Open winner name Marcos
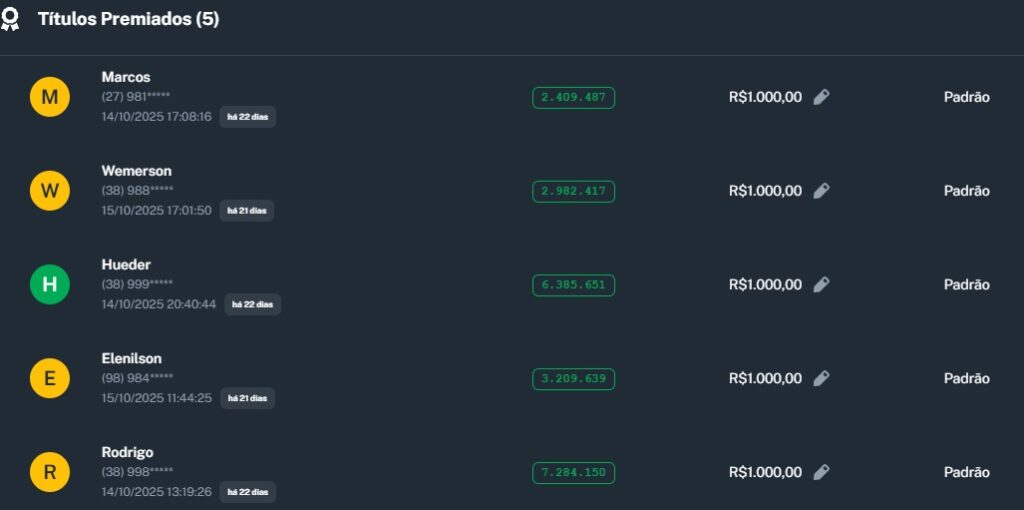Image resolution: width=1024 pixels, height=510 pixels. [126, 77]
